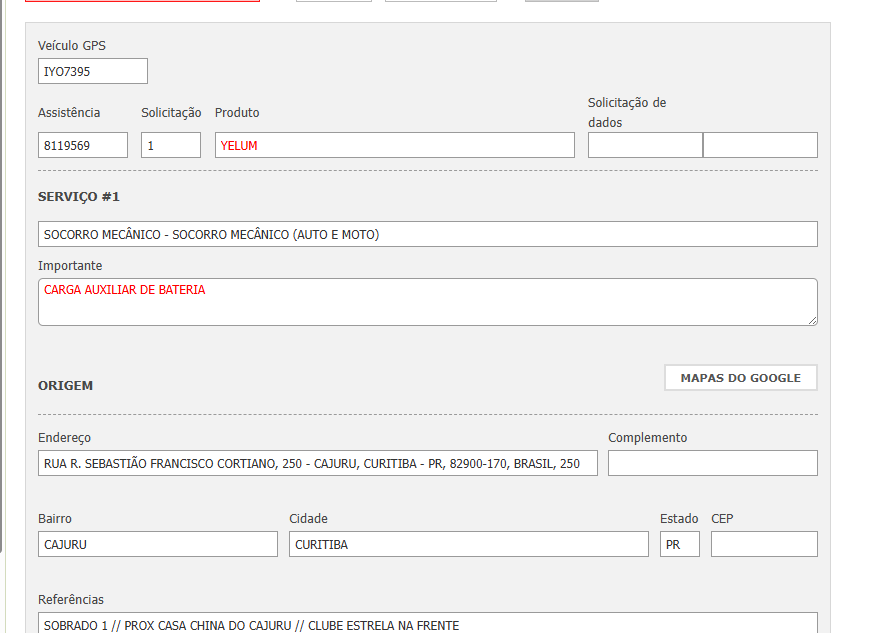Focus the empty CEP field
The image size is (885, 633).
[x=764, y=544]
